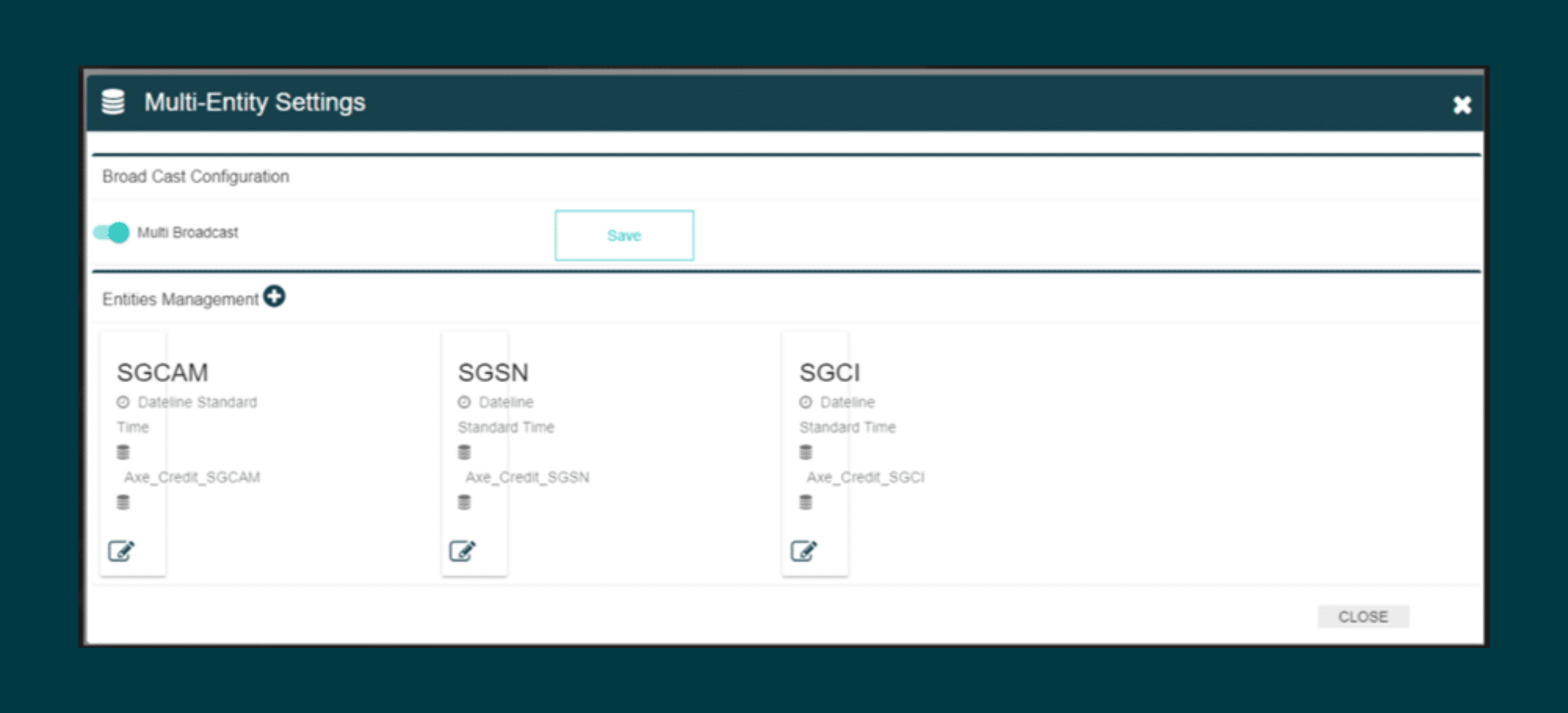The image size is (1568, 713).
Task: Click database icon above Axe_Credit_SGSN
Action: (x=464, y=452)
